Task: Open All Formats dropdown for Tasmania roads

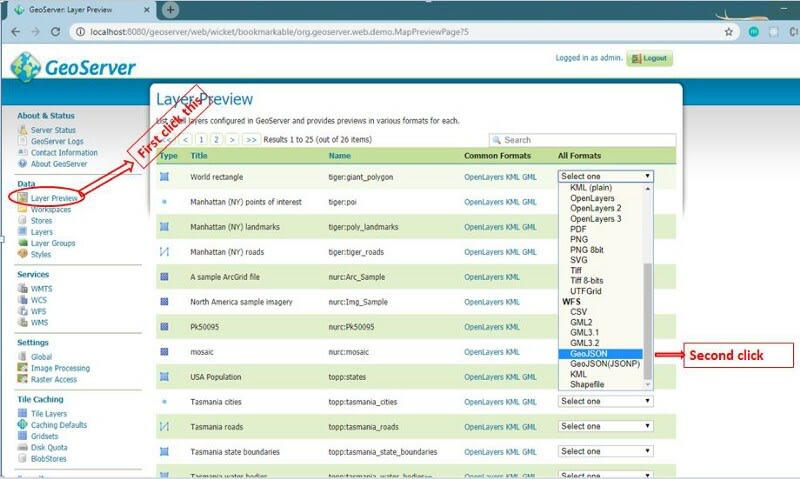Action: [606, 426]
